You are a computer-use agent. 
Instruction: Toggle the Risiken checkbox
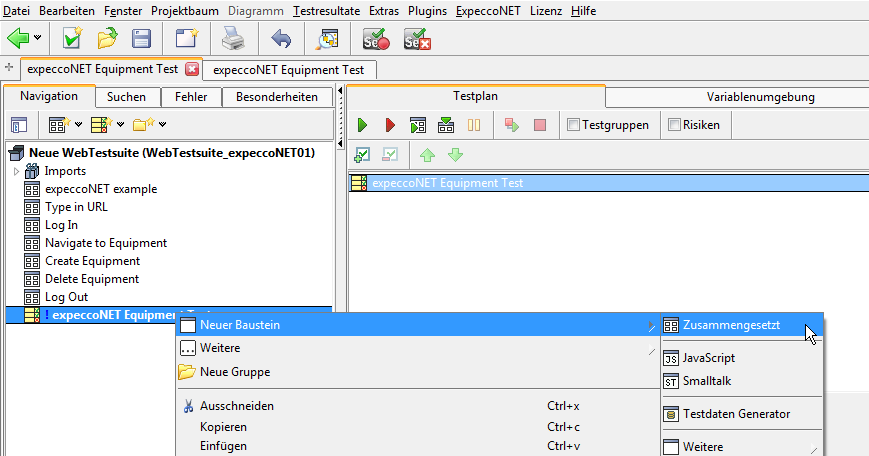point(674,125)
